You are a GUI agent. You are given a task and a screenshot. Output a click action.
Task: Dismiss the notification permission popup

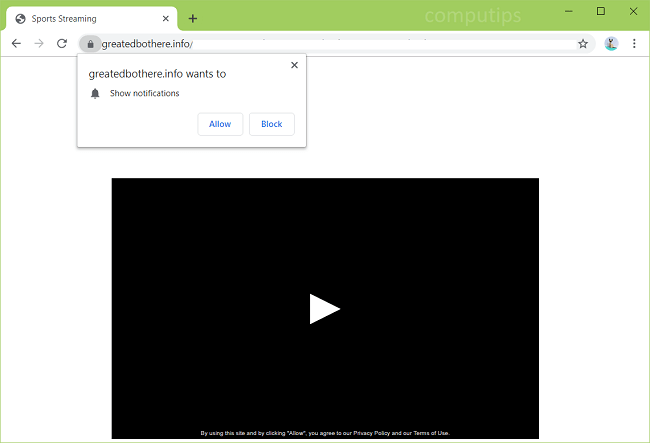pyautogui.click(x=294, y=65)
